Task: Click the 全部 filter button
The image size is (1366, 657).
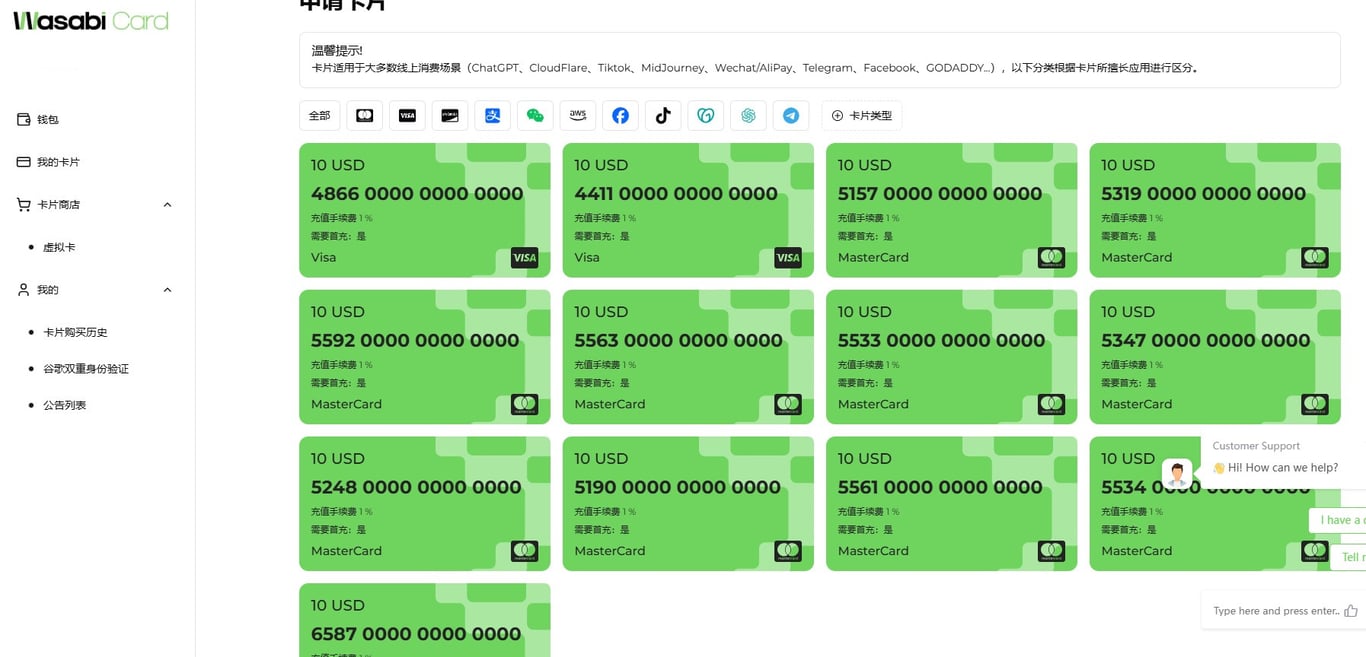Action: (320, 116)
